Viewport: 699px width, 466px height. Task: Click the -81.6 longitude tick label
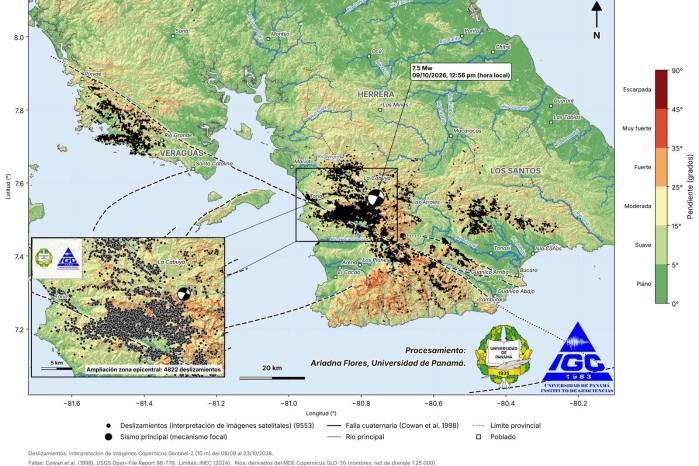point(71,404)
